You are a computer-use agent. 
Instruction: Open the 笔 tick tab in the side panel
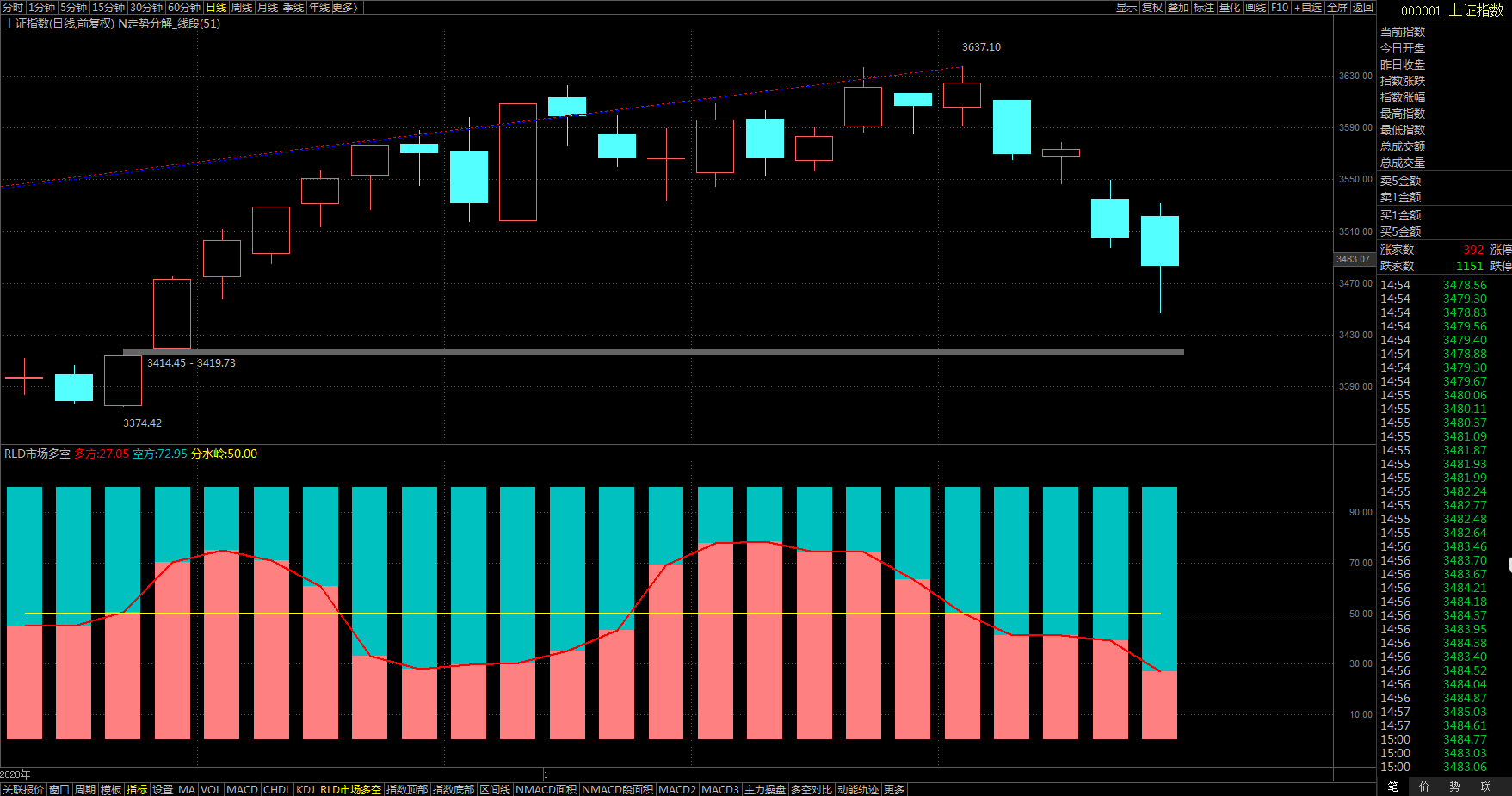click(1393, 787)
